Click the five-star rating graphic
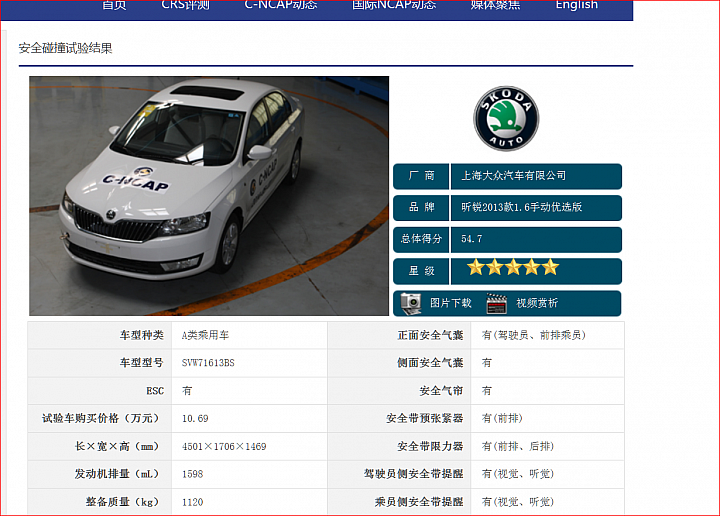The image size is (720, 516). (513, 267)
